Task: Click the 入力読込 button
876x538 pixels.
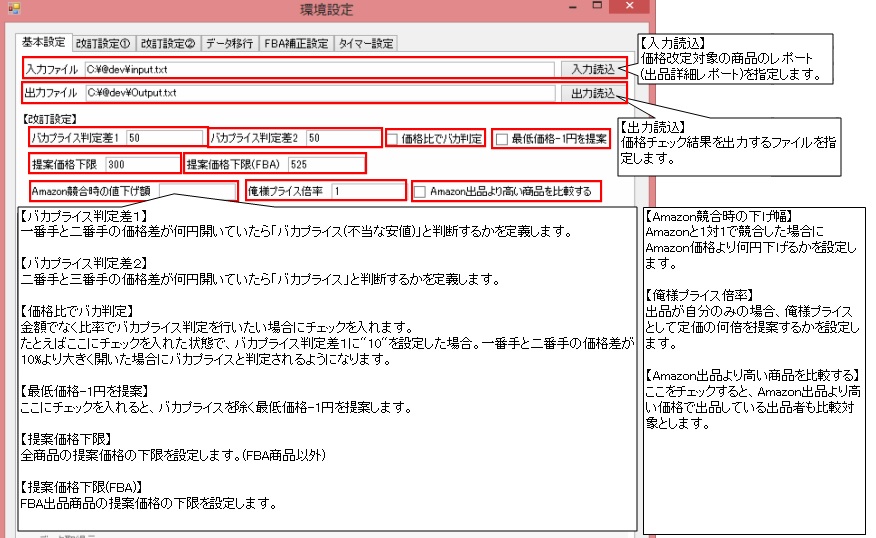Action: coord(593,69)
